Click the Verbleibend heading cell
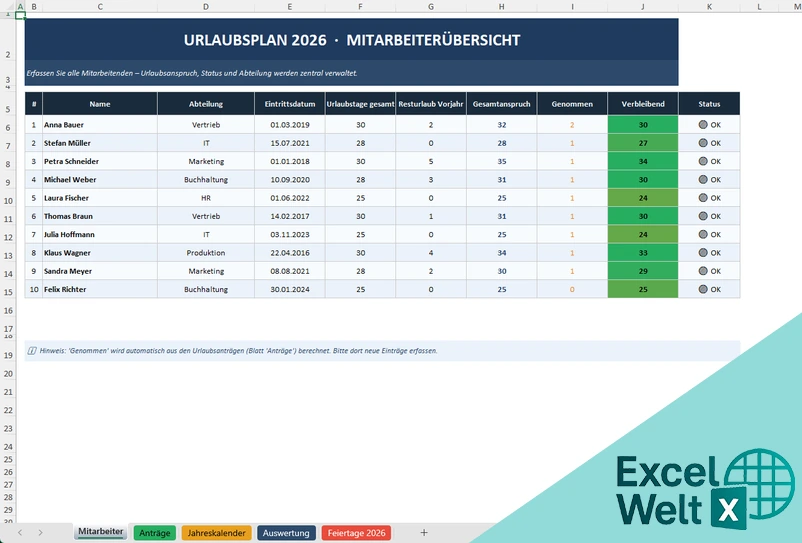 (643, 104)
